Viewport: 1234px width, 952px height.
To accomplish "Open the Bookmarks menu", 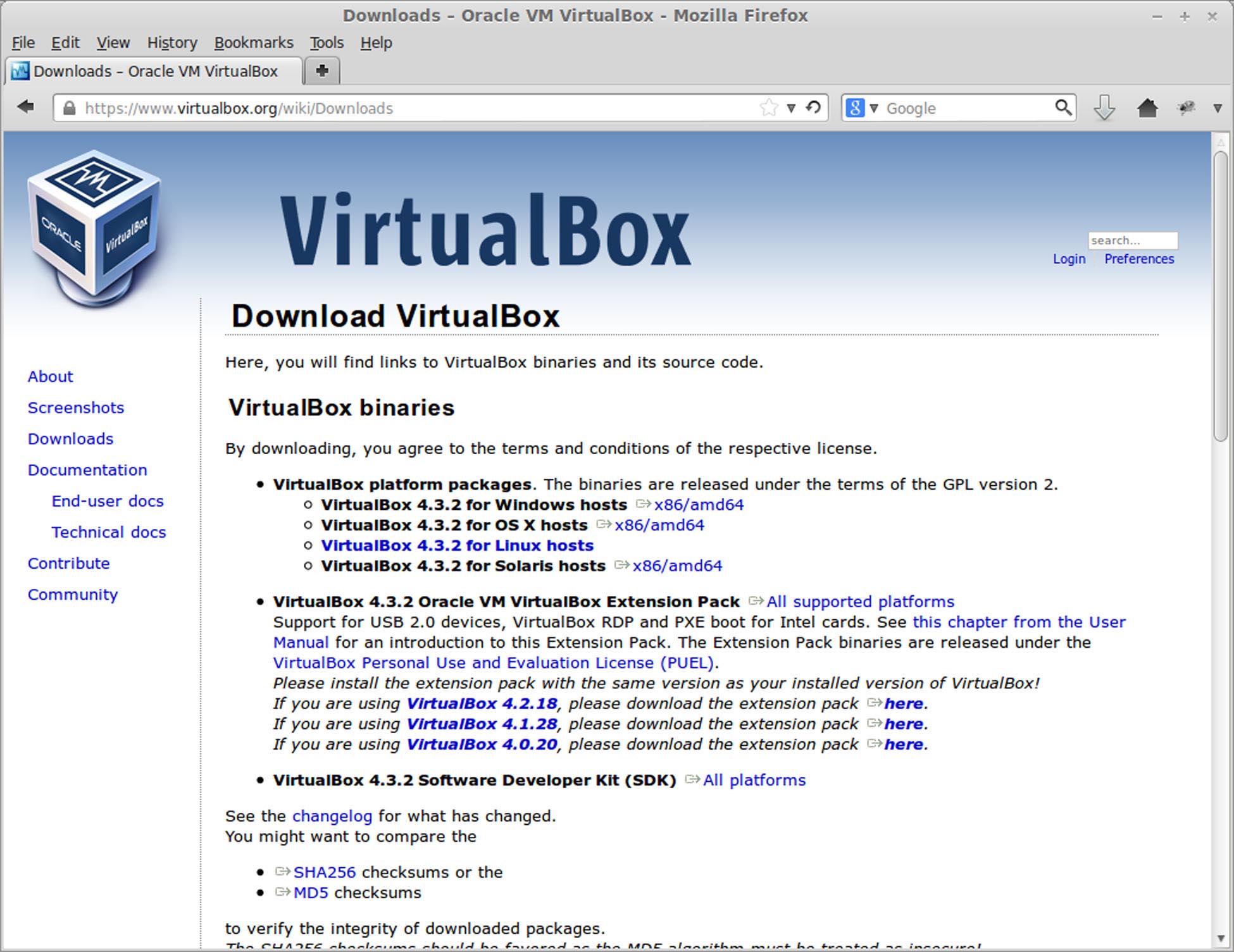I will pos(252,42).
